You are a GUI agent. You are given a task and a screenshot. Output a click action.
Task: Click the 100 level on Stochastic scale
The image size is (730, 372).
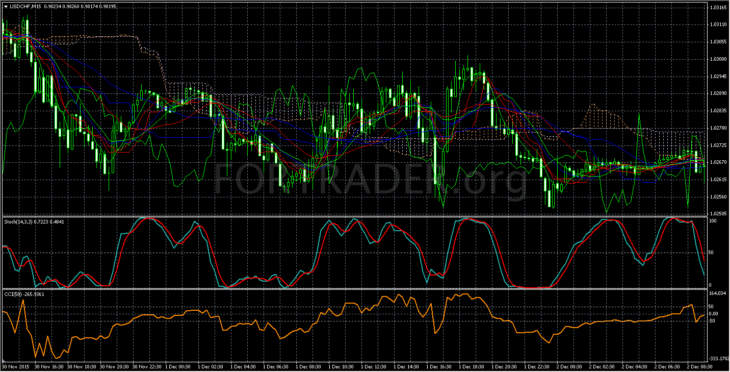point(712,220)
